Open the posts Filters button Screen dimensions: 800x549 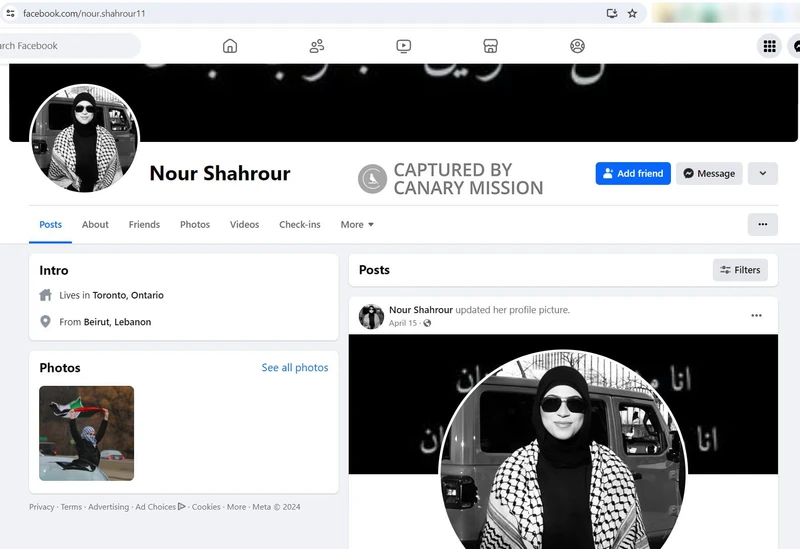740,270
